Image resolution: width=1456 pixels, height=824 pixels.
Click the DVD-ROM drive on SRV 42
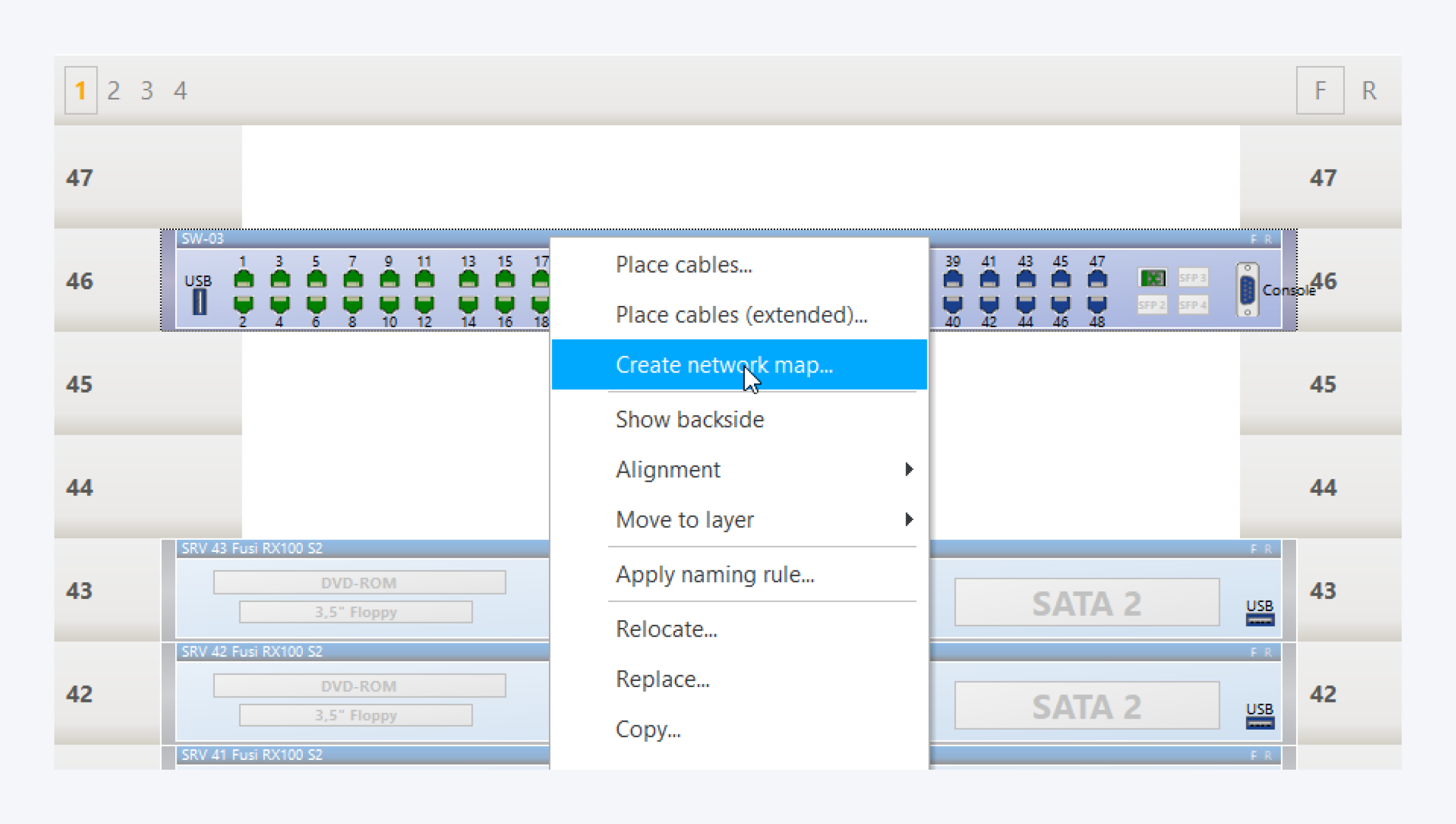359,686
